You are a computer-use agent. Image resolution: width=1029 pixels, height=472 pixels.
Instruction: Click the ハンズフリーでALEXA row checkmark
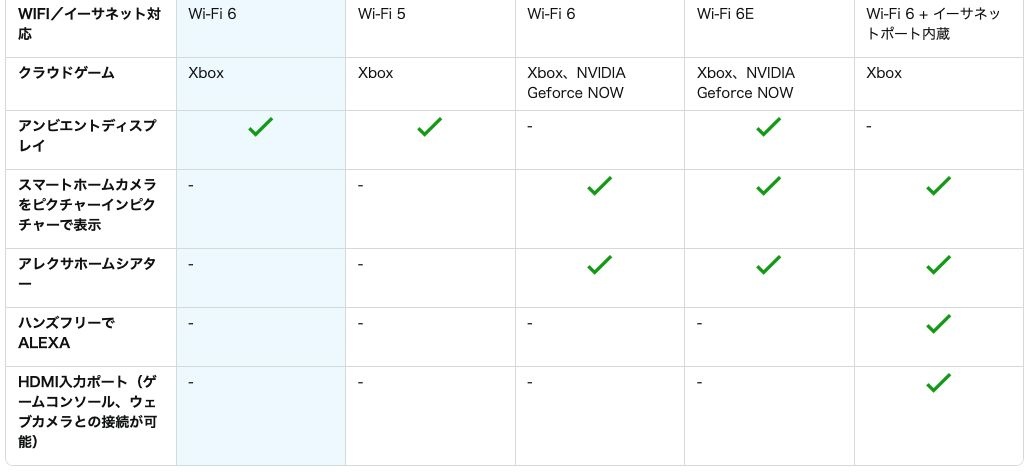click(938, 324)
